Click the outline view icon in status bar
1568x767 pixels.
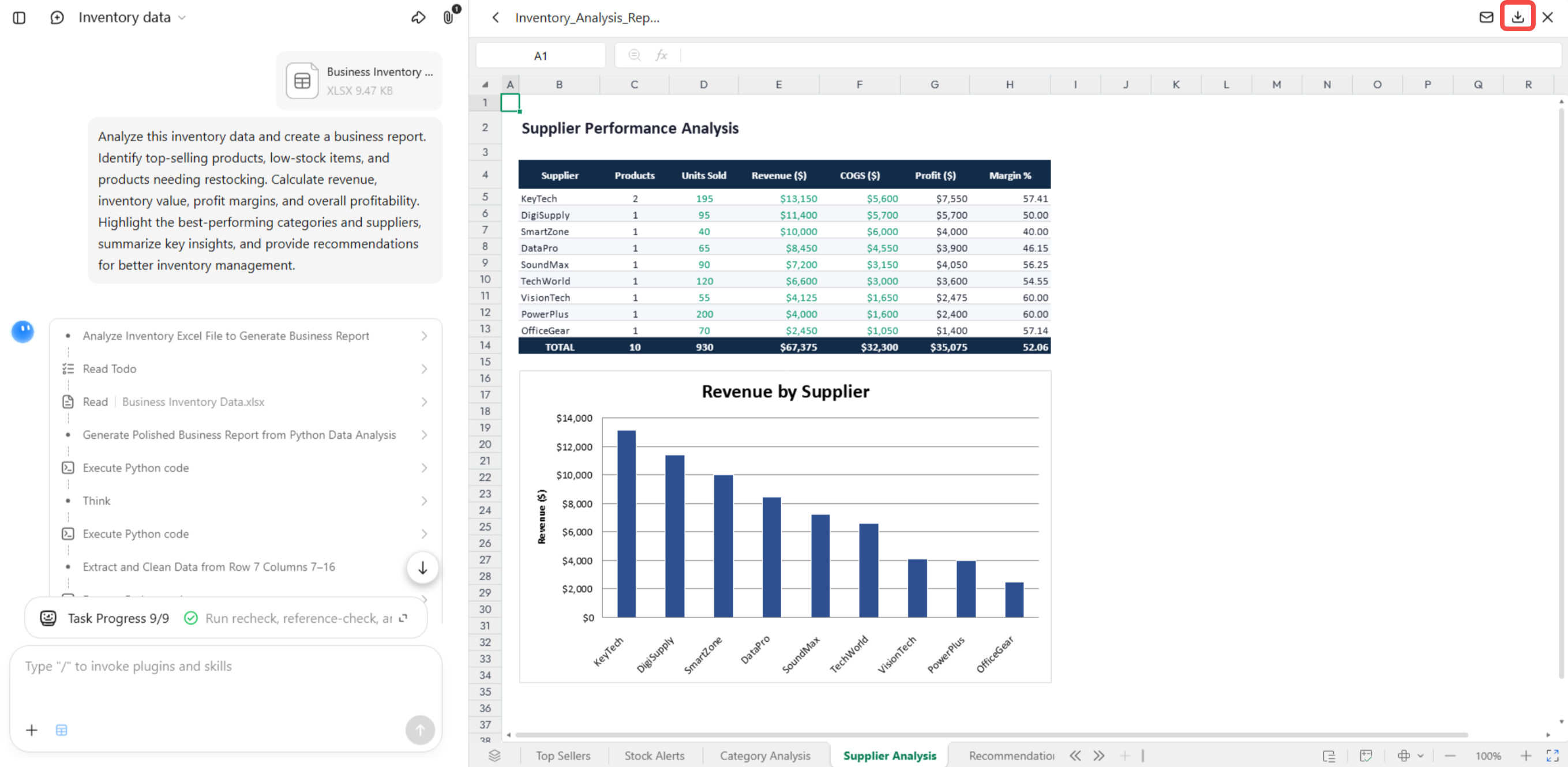pos(1329,755)
